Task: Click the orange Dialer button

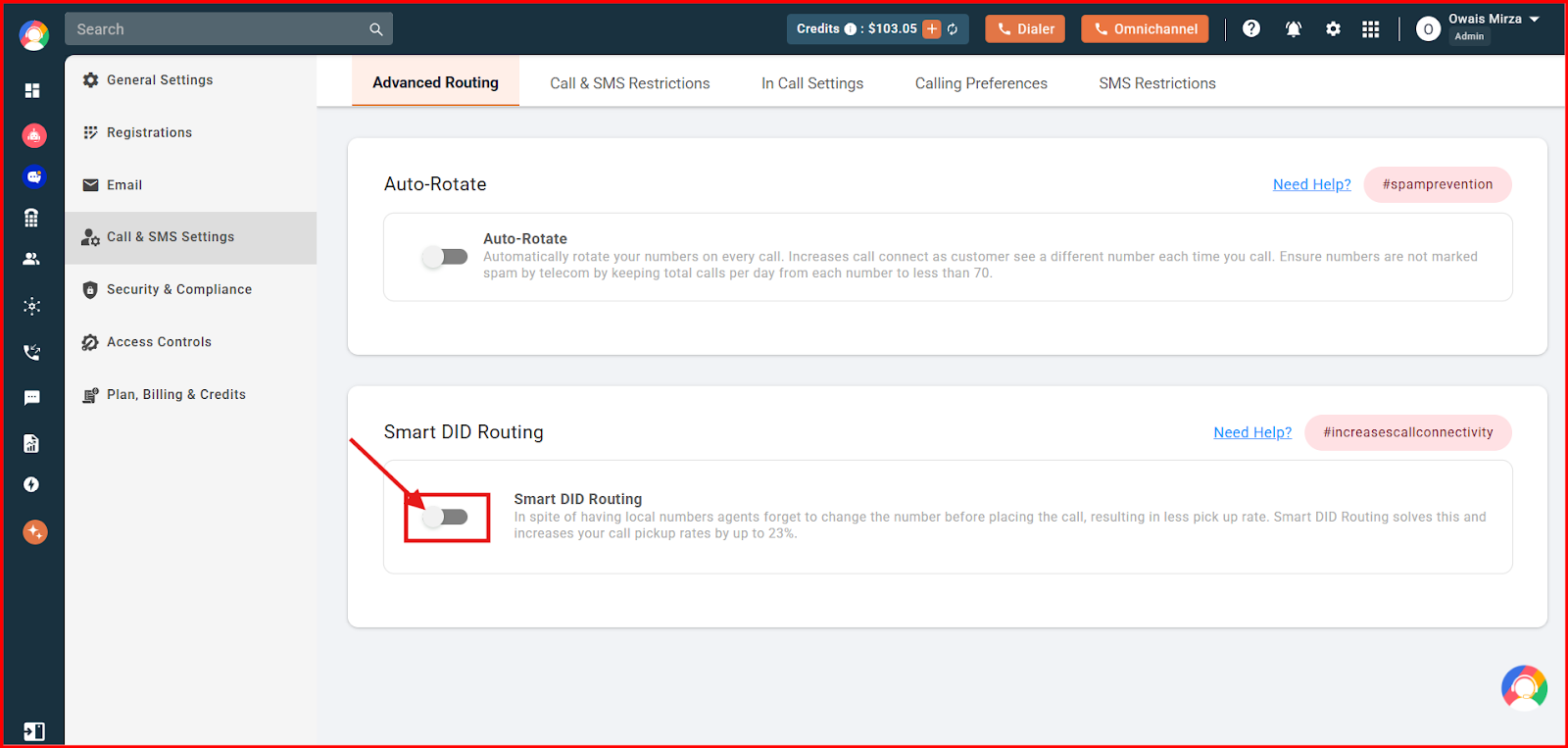Action: [x=1025, y=29]
